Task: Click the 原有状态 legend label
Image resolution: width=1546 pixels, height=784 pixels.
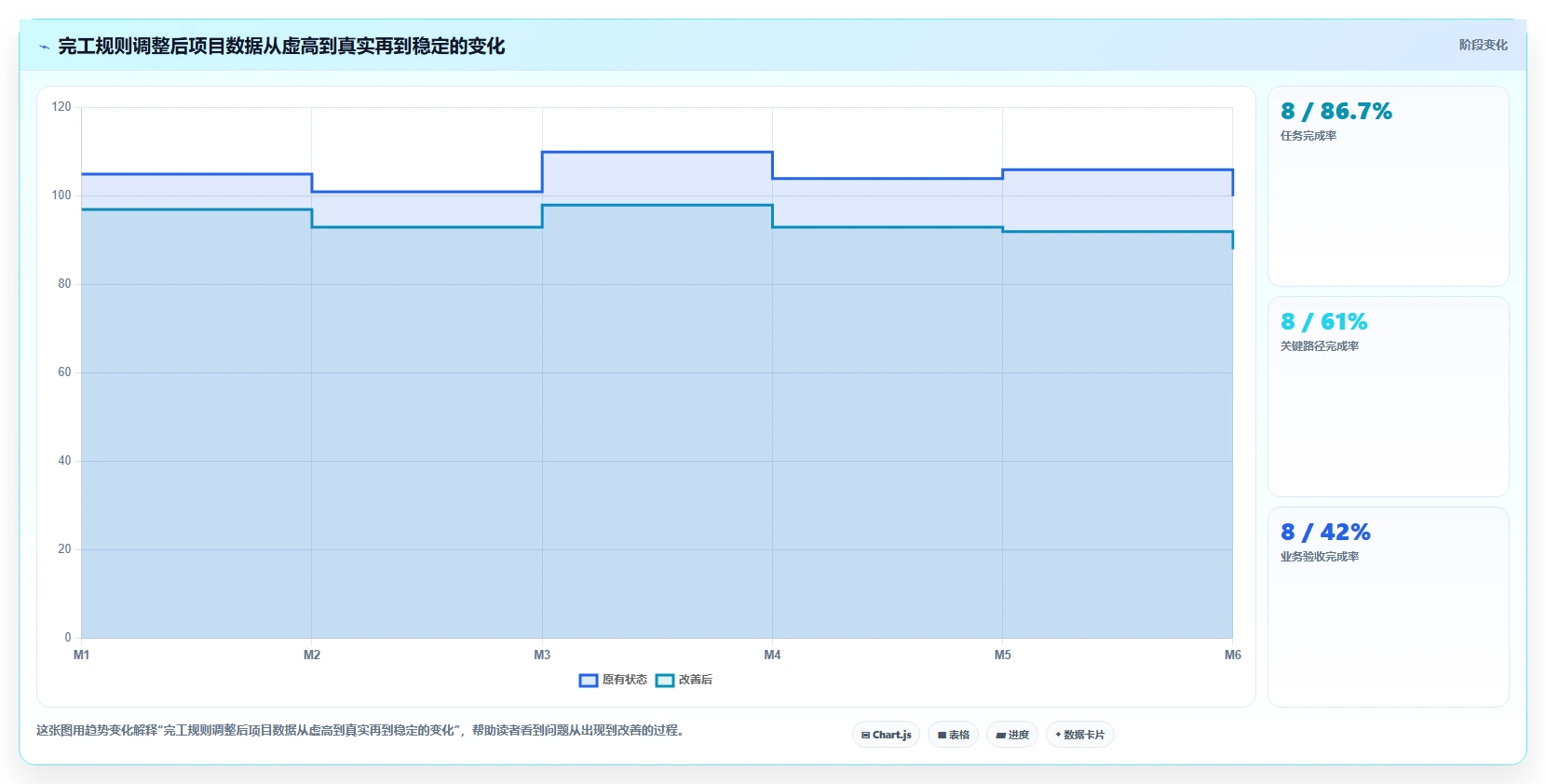Action: pos(625,680)
